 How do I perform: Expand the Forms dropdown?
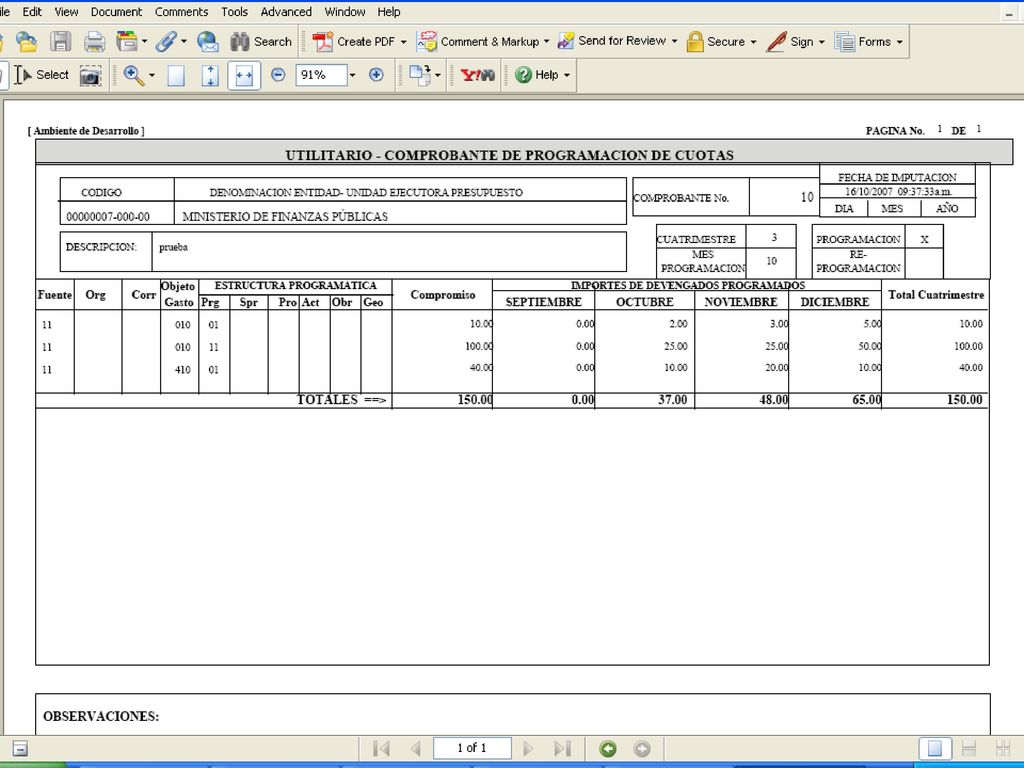(x=899, y=42)
